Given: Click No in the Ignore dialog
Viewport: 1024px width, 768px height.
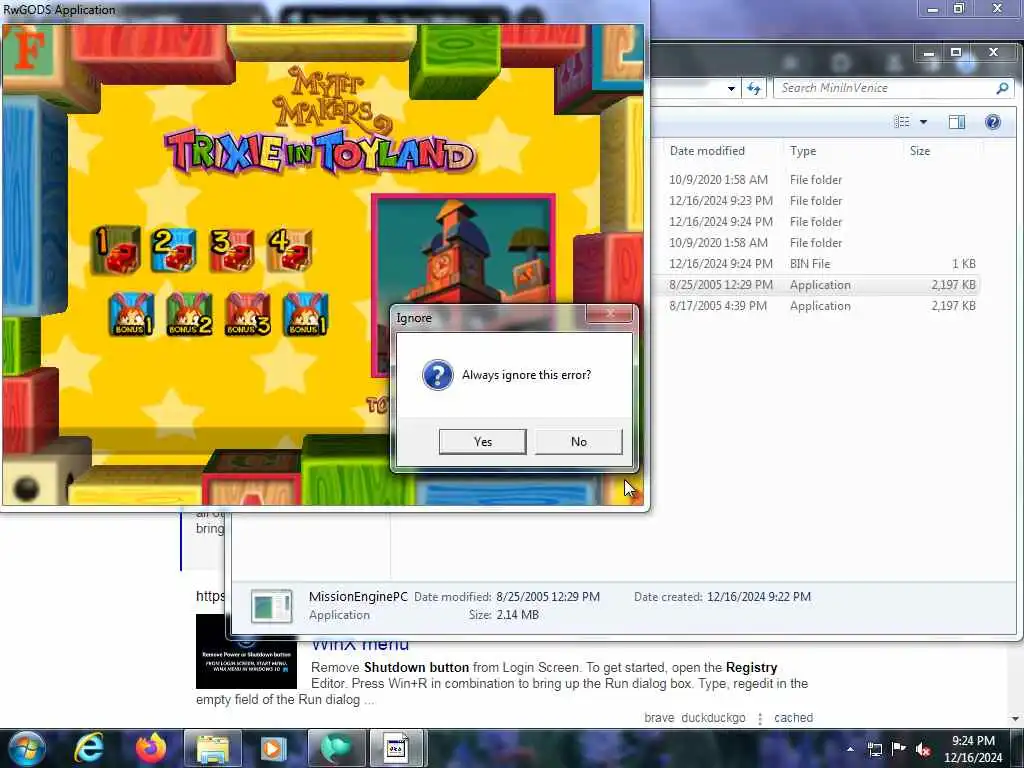Looking at the screenshot, I should click(579, 441).
